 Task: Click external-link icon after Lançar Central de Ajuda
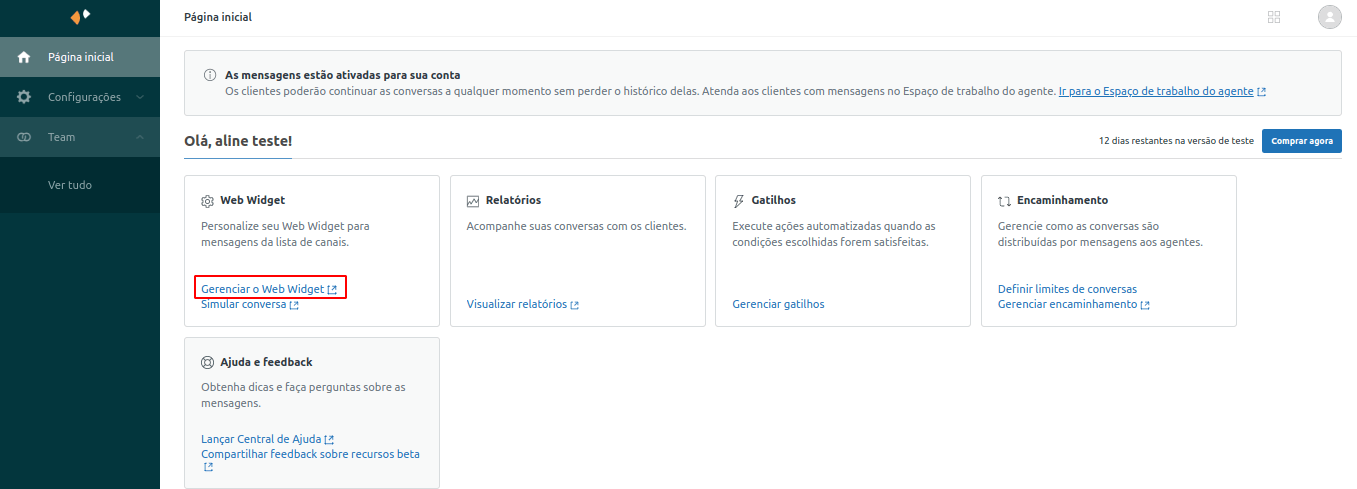pyautogui.click(x=329, y=440)
